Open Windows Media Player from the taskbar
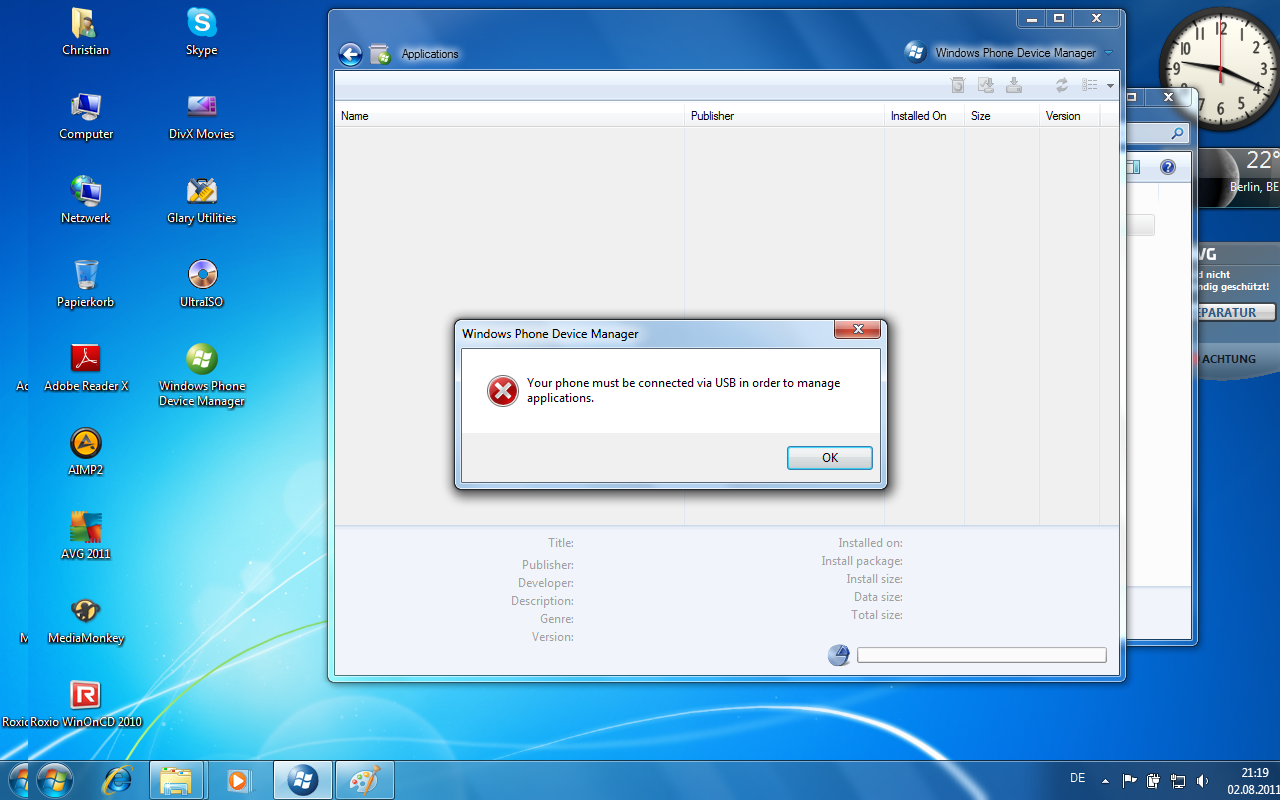Viewport: 1280px width, 800px height. [x=238, y=780]
